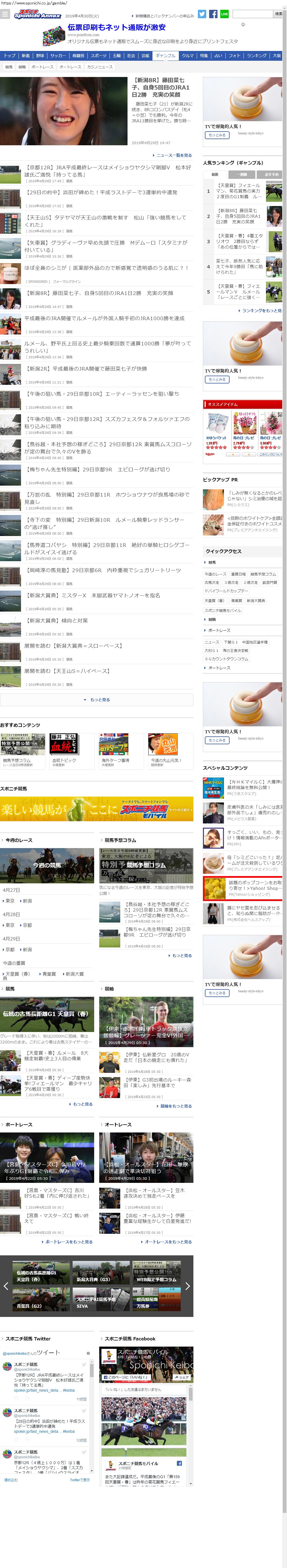The height and width of the screenshot is (1568, 287).
Task: Click the もっとみる button in top ad
Action: pos(217,135)
